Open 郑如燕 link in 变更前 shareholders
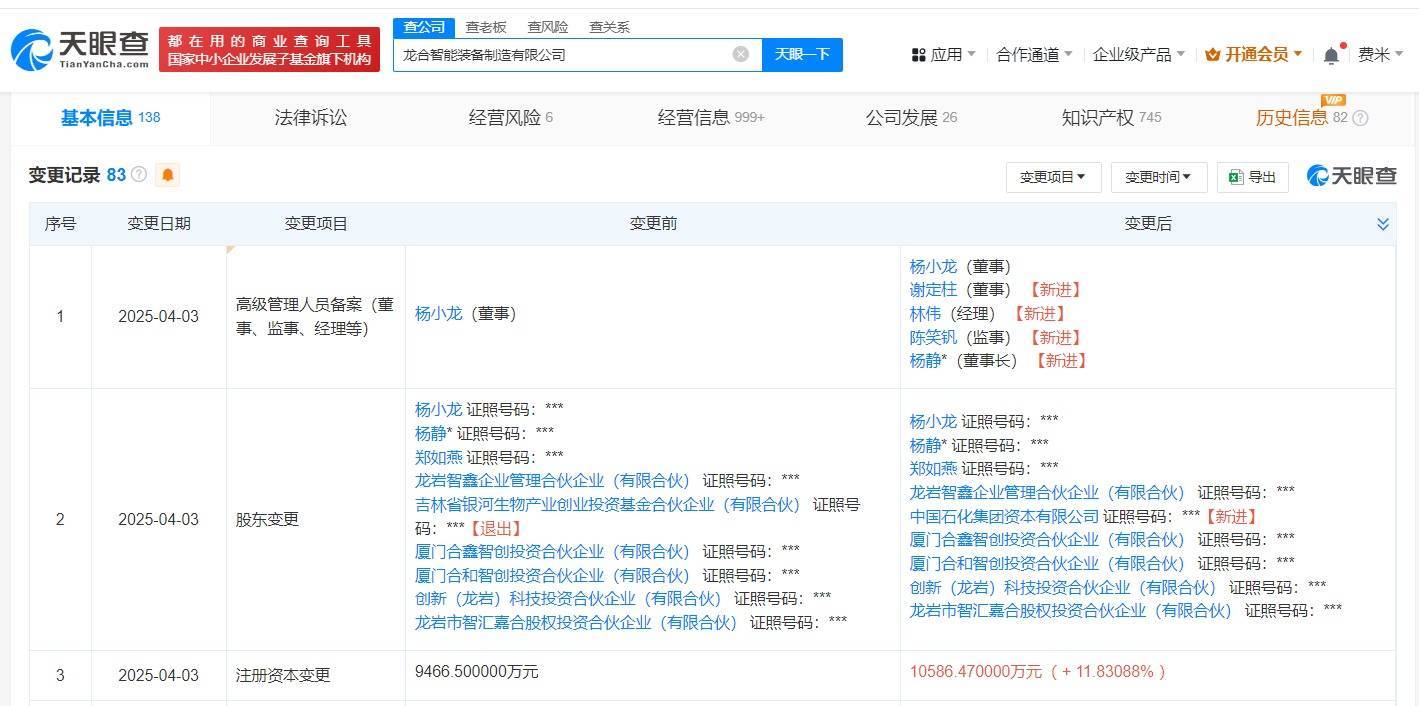 coord(439,457)
